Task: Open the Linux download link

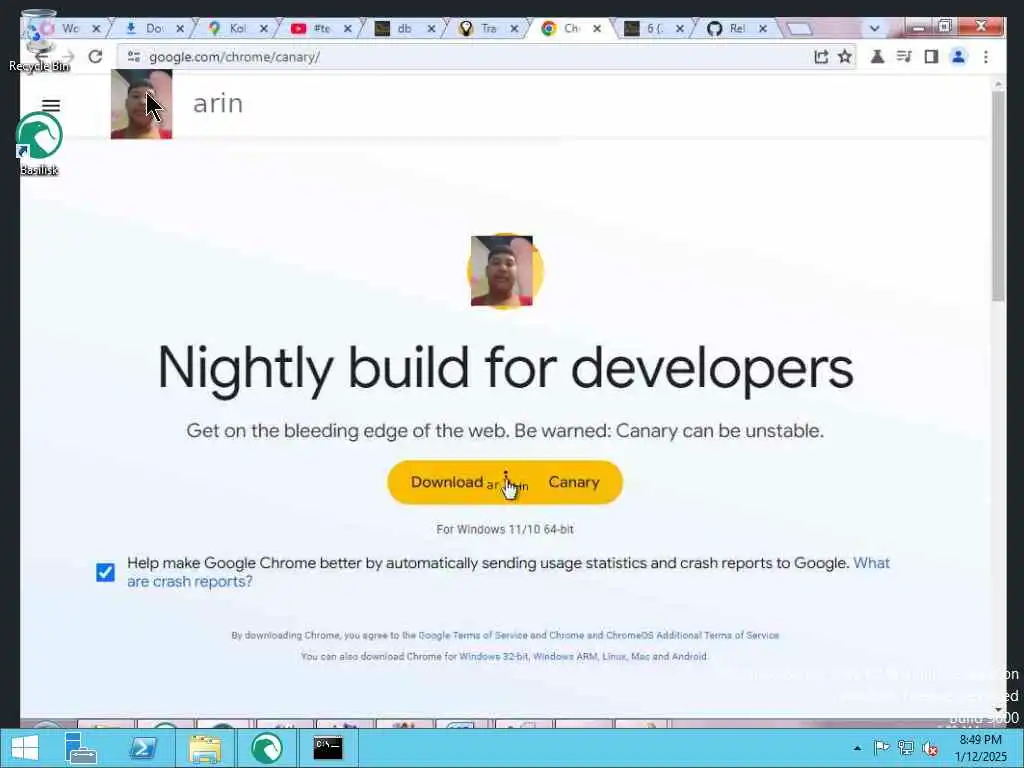Action: pos(613,656)
